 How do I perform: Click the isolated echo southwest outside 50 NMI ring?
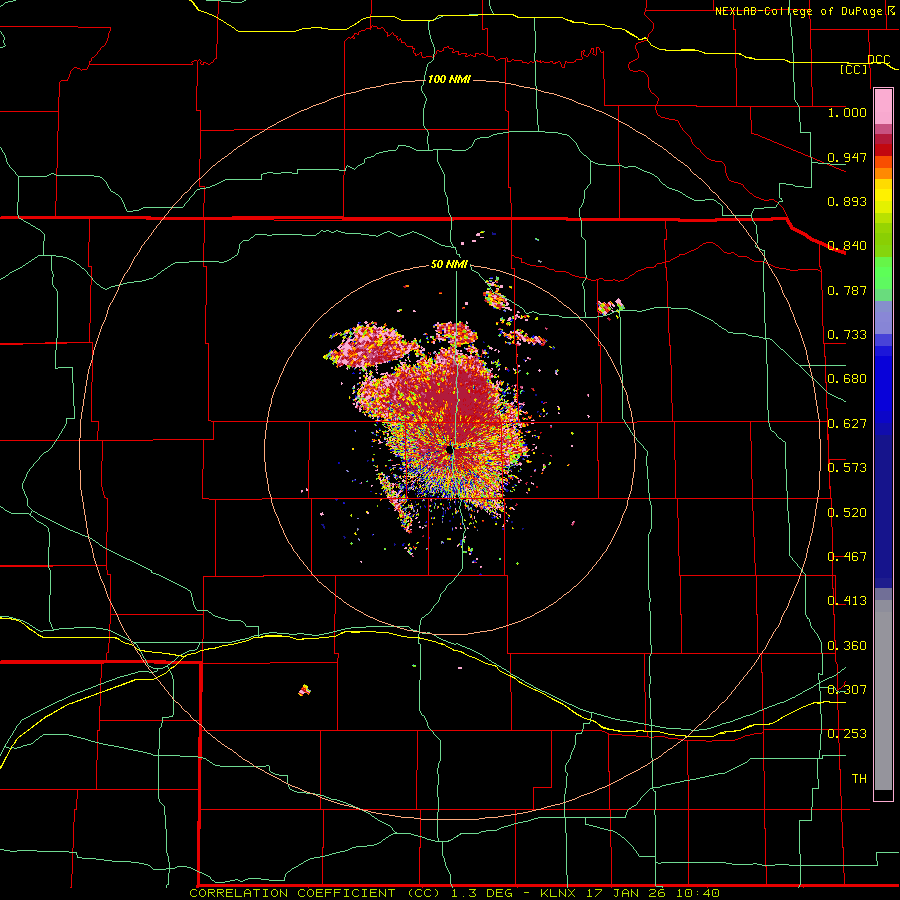tap(305, 690)
